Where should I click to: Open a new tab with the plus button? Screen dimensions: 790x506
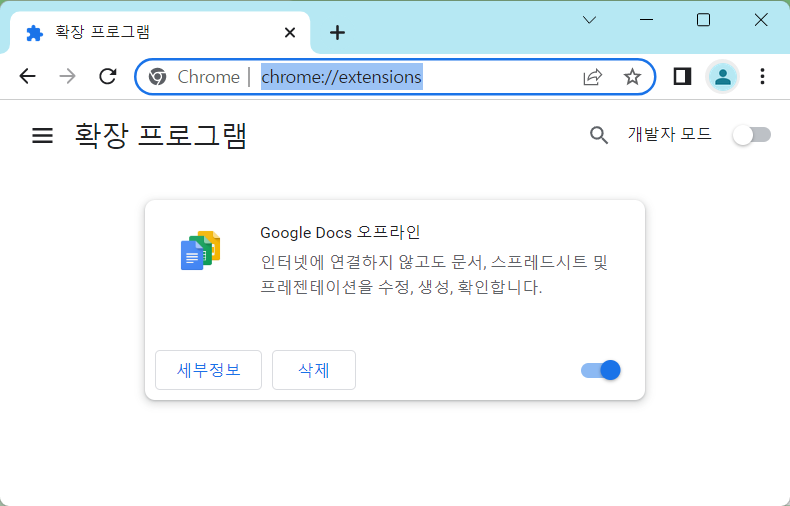(x=337, y=33)
